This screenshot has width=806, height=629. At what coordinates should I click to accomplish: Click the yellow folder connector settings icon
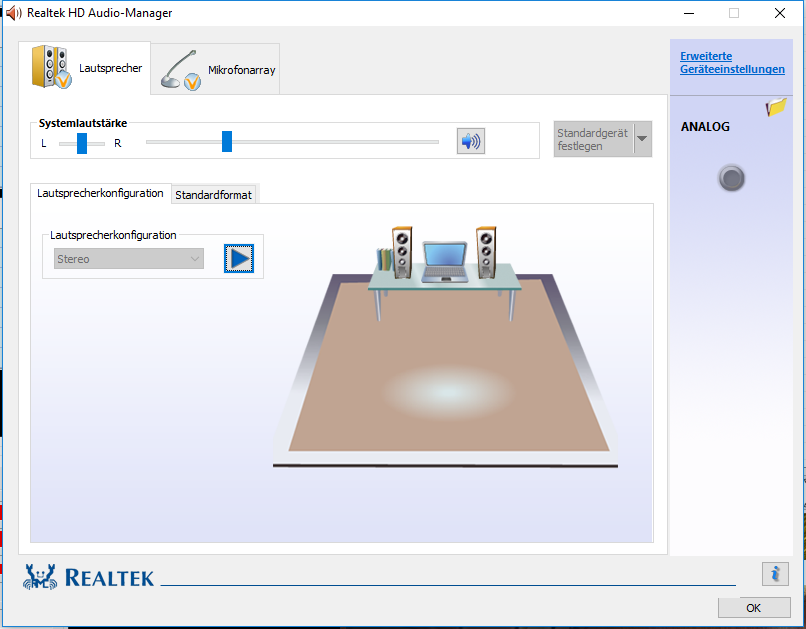(x=776, y=107)
